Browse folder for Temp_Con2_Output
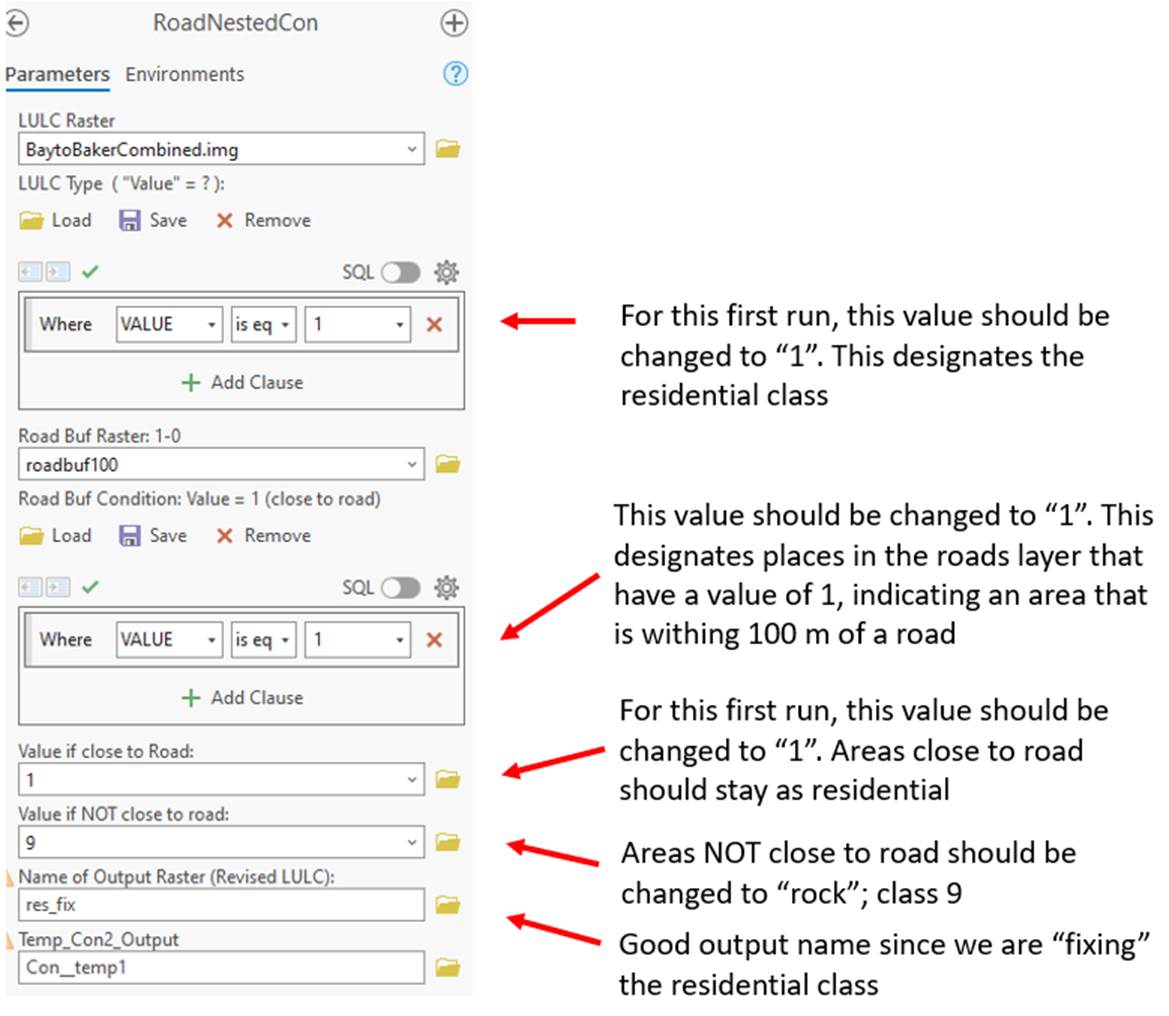The height and width of the screenshot is (1016, 1169). tap(447, 968)
